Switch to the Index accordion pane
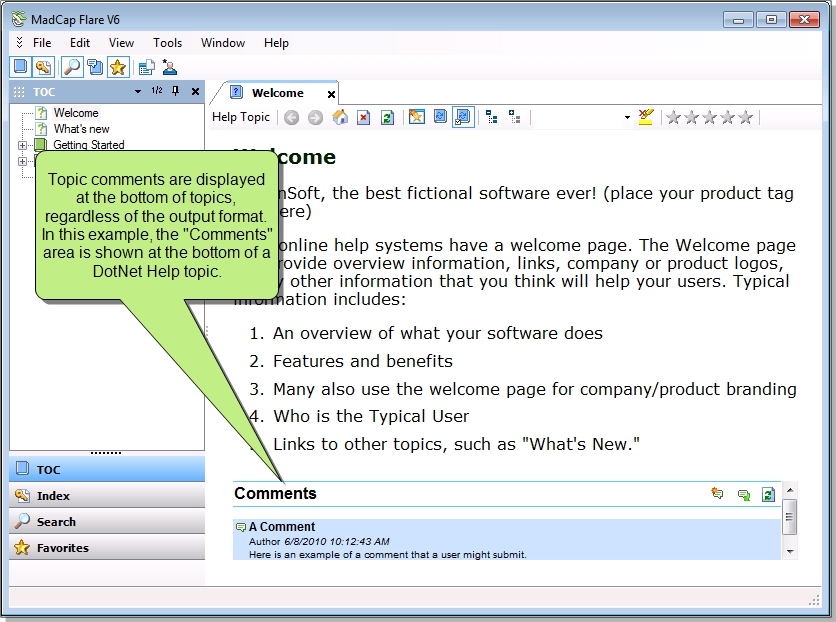Screen dimensions: 836x622 click(x=53, y=496)
